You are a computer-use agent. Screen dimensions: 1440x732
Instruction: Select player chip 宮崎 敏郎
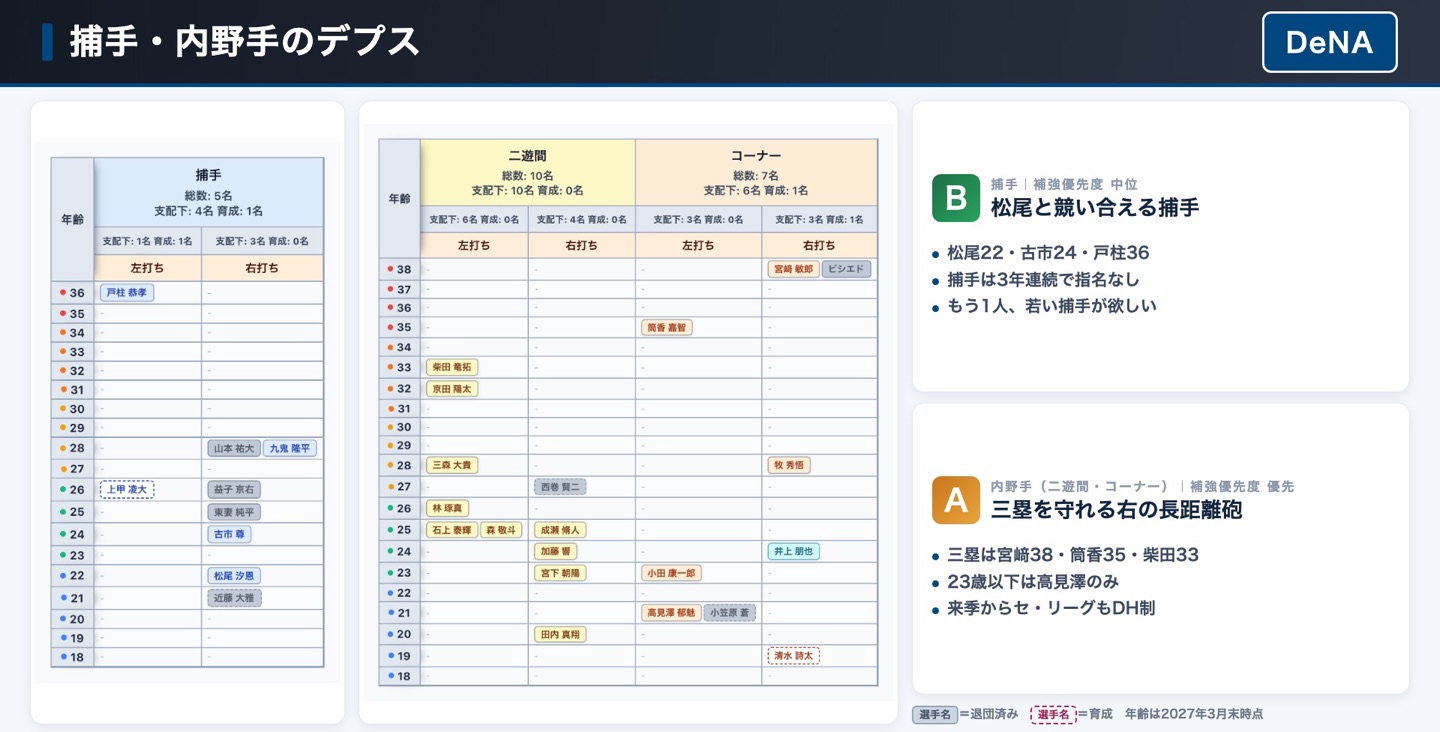click(x=794, y=269)
